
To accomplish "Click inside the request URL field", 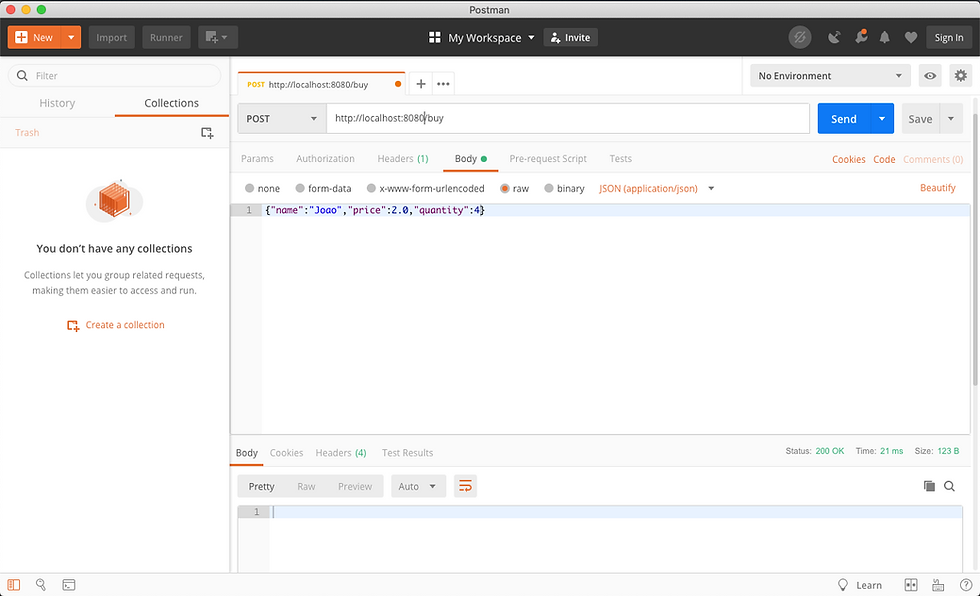I will [x=568, y=119].
